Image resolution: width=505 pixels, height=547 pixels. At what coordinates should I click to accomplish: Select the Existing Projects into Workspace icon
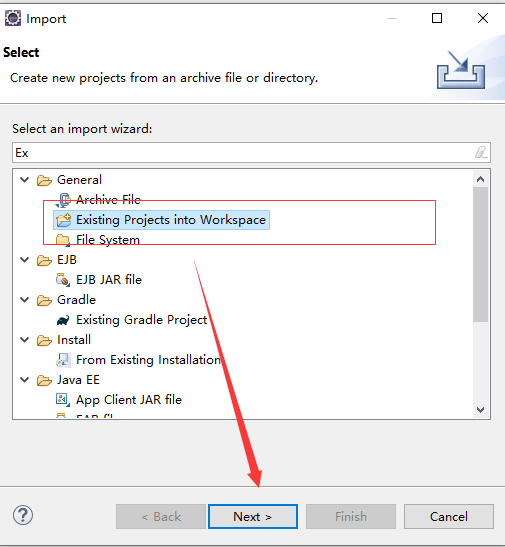63,220
